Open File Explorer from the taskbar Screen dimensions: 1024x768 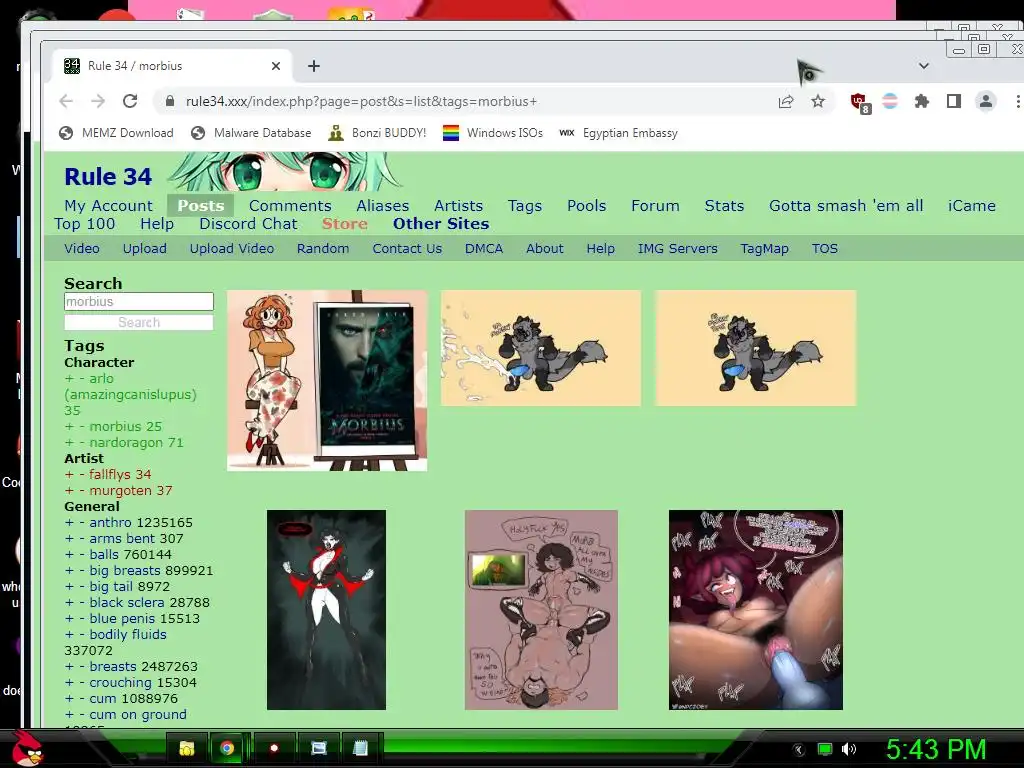pyautogui.click(x=187, y=748)
